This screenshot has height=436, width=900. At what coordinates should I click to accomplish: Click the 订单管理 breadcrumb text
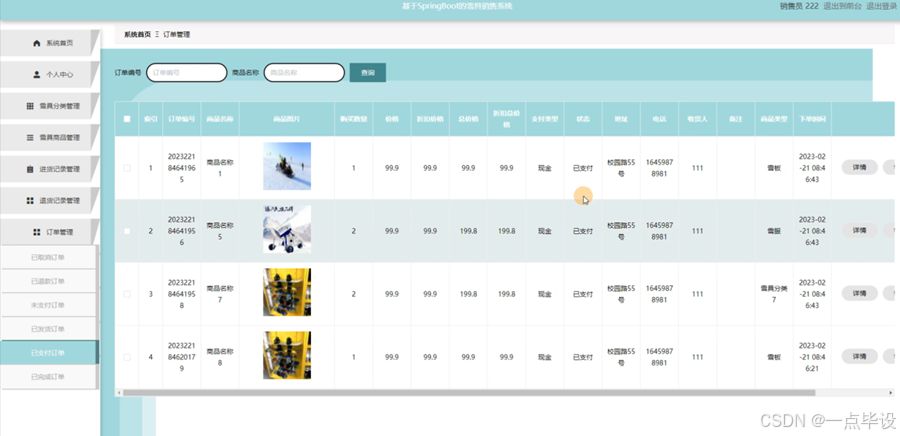coord(177,34)
